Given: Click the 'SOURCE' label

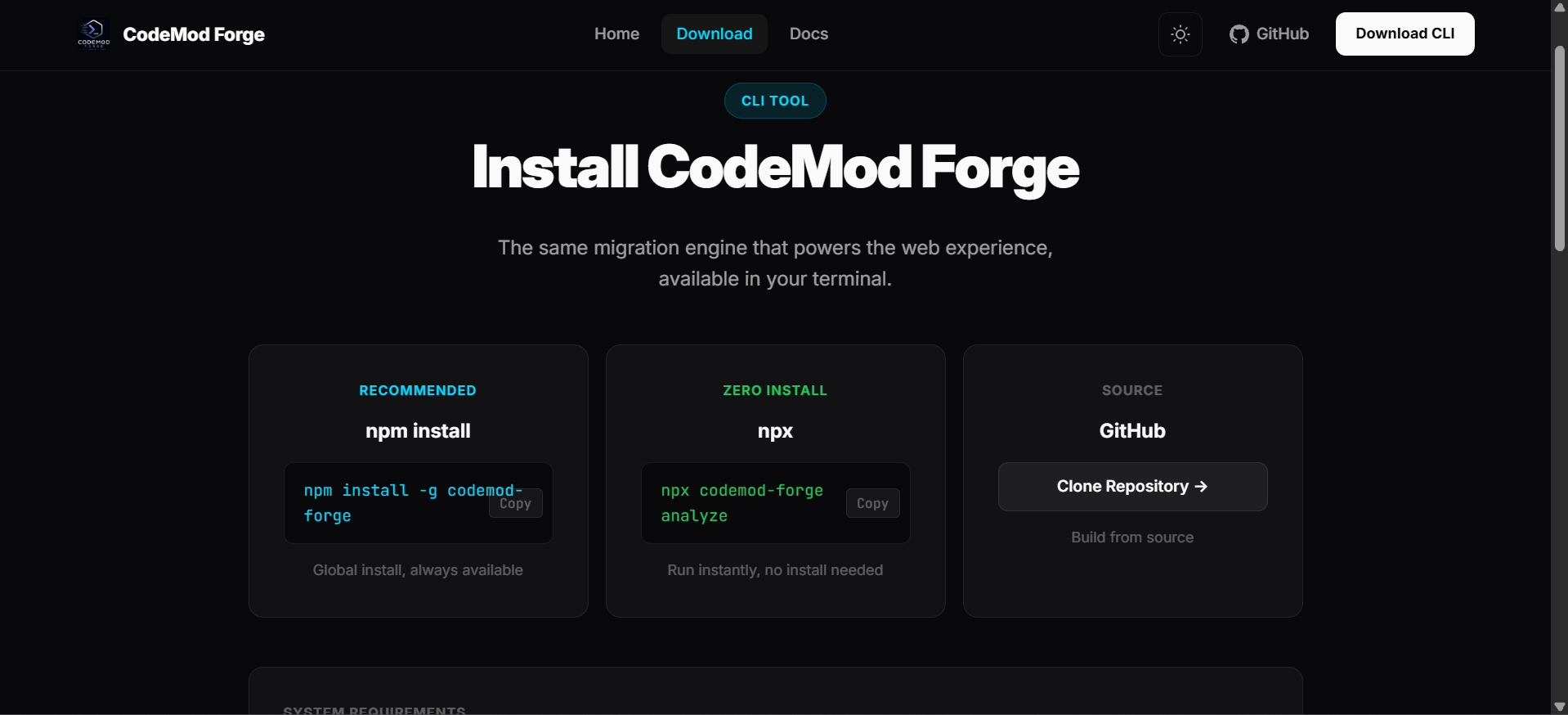Looking at the screenshot, I should (1132, 390).
